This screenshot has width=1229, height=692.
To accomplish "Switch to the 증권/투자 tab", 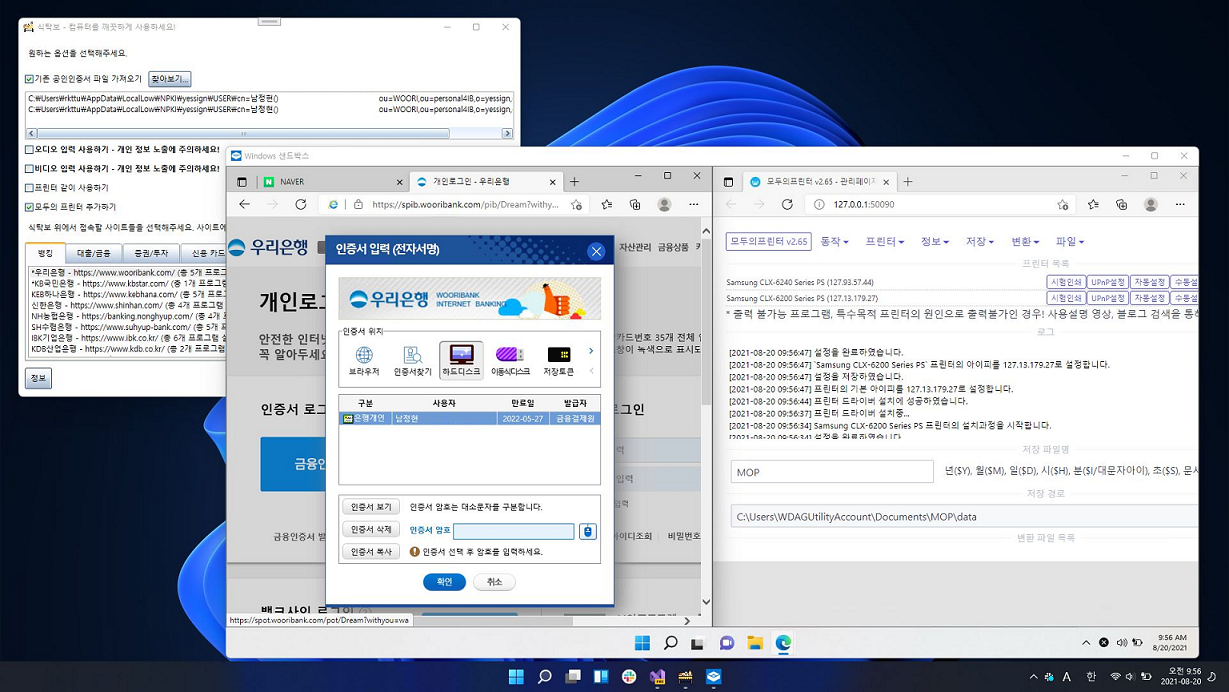I will click(x=152, y=254).
